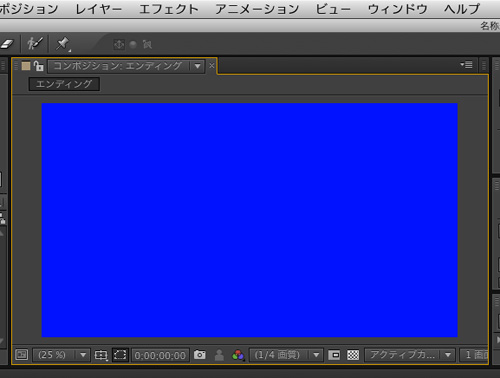Toggle Region of Interest button
The height and width of the screenshot is (378, 500).
(x=334, y=355)
